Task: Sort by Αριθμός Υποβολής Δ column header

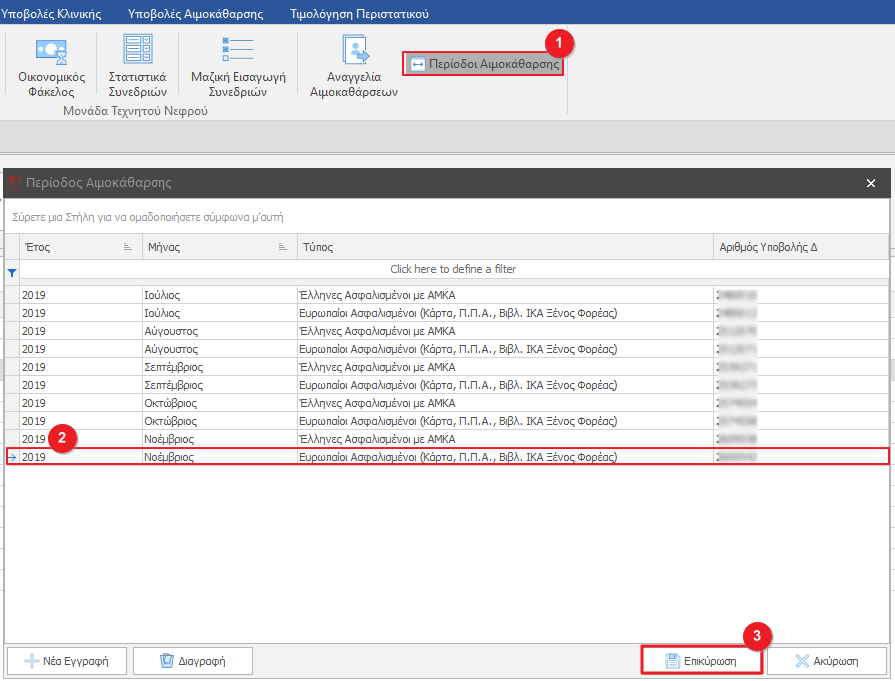Action: click(770, 247)
